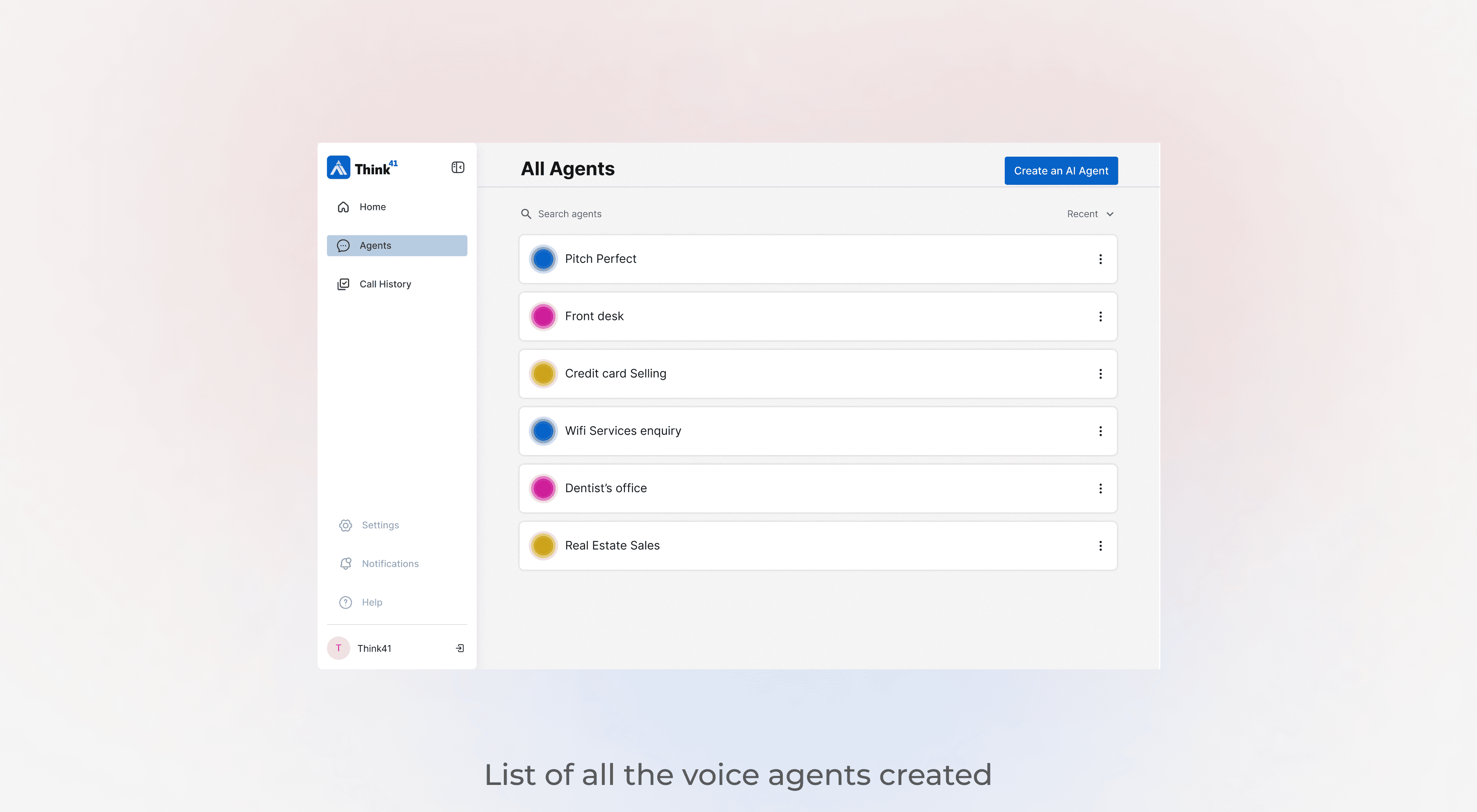The width and height of the screenshot is (1477, 812).
Task: Click the Pitch Perfect blue color circle
Action: pyautogui.click(x=543, y=259)
